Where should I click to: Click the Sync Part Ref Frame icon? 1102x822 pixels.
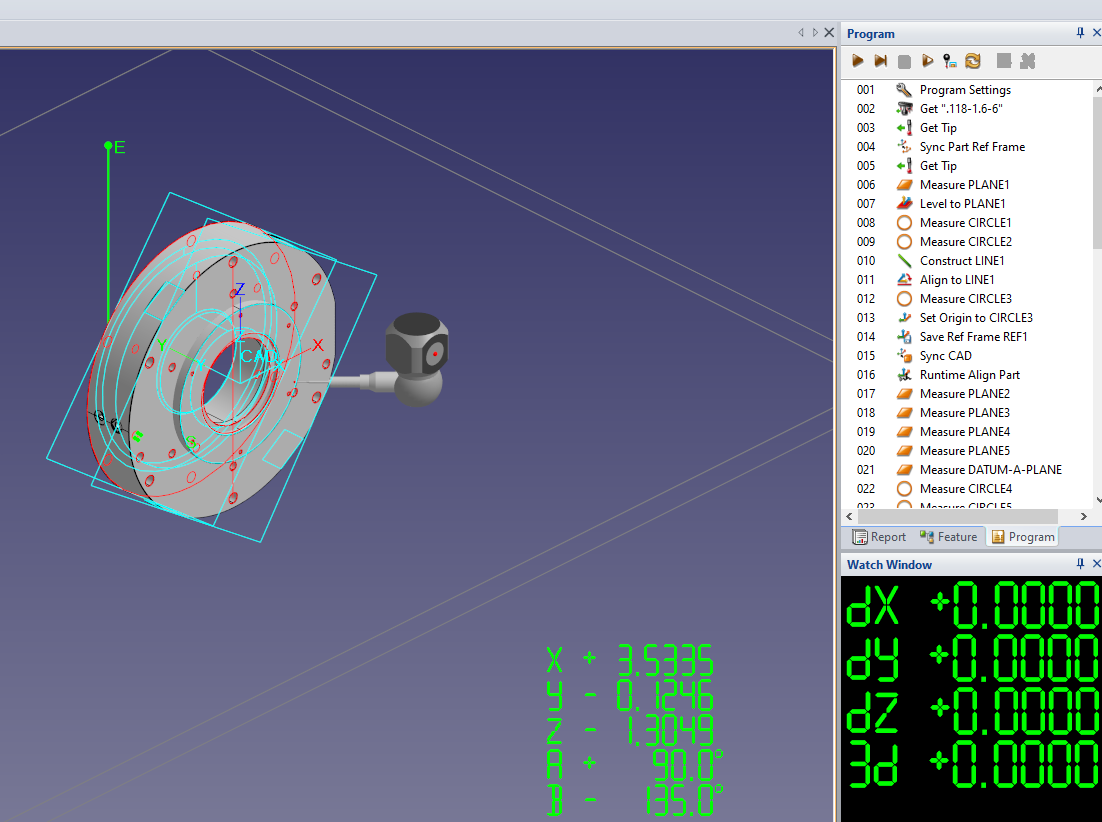(904, 146)
